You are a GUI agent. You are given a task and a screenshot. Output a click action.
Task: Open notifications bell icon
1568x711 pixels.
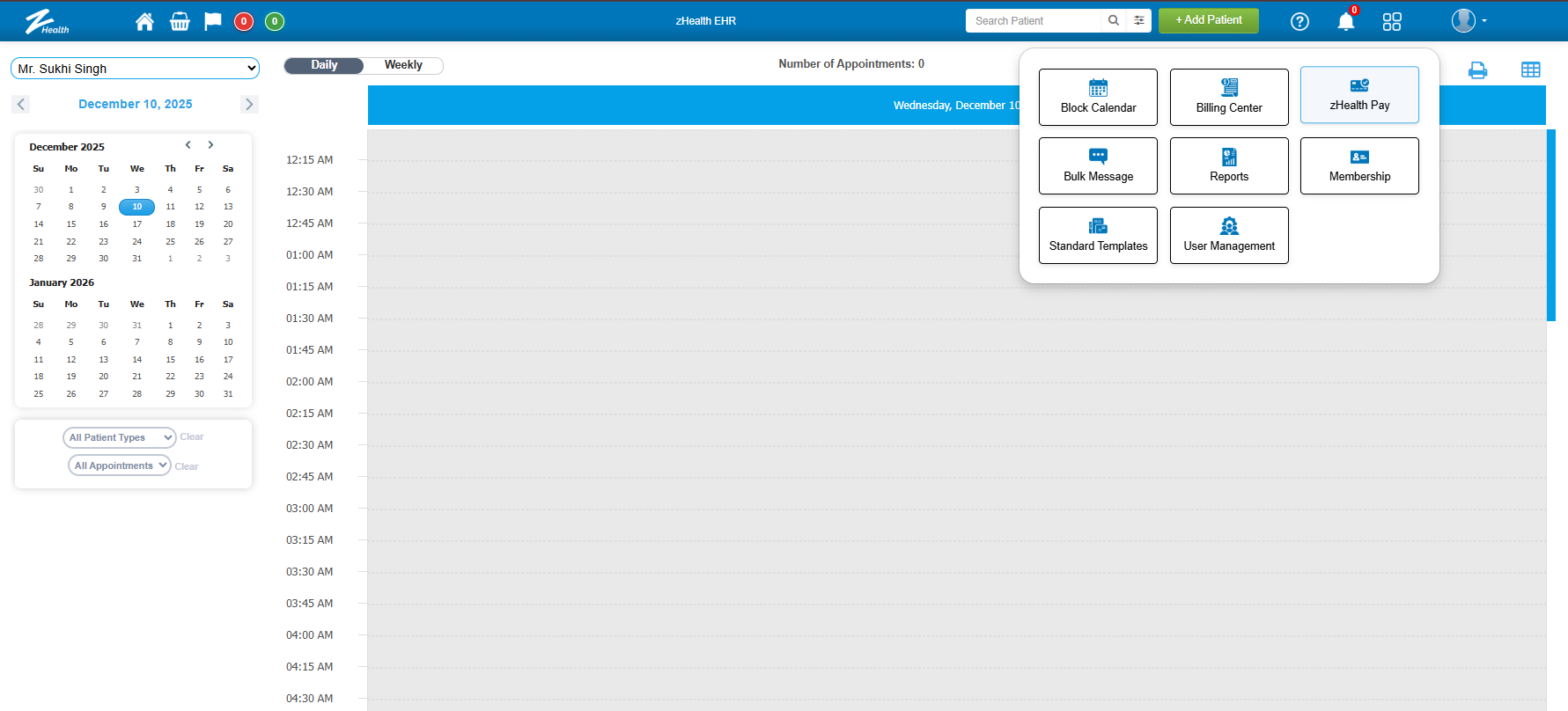[1345, 22]
